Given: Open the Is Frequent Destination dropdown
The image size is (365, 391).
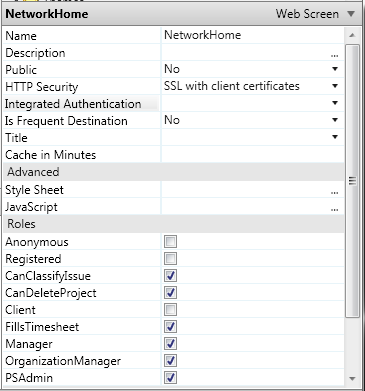Looking at the screenshot, I should pos(335,120).
